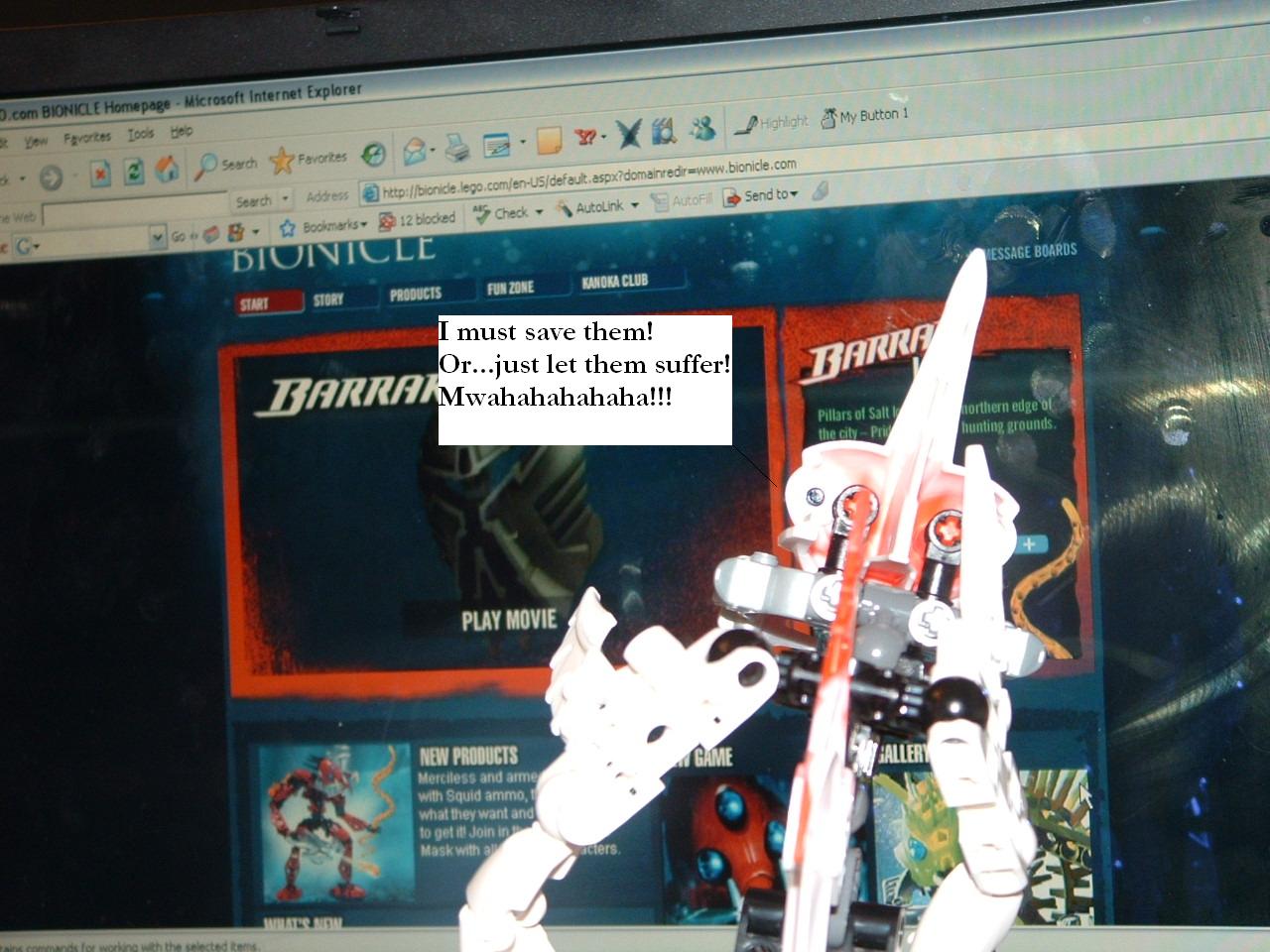
Task: Click the Search button beside the web search box
Action: (254, 201)
